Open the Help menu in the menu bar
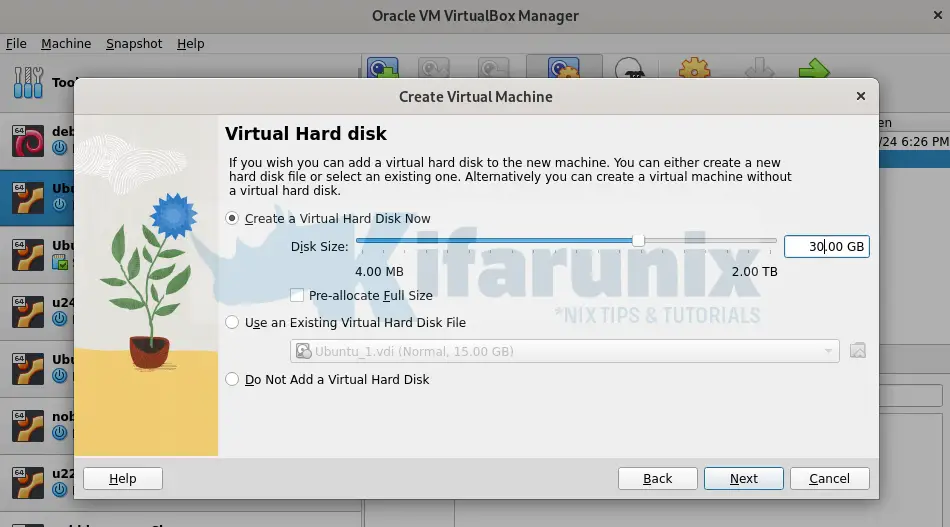This screenshot has height=527, width=950. pos(190,44)
